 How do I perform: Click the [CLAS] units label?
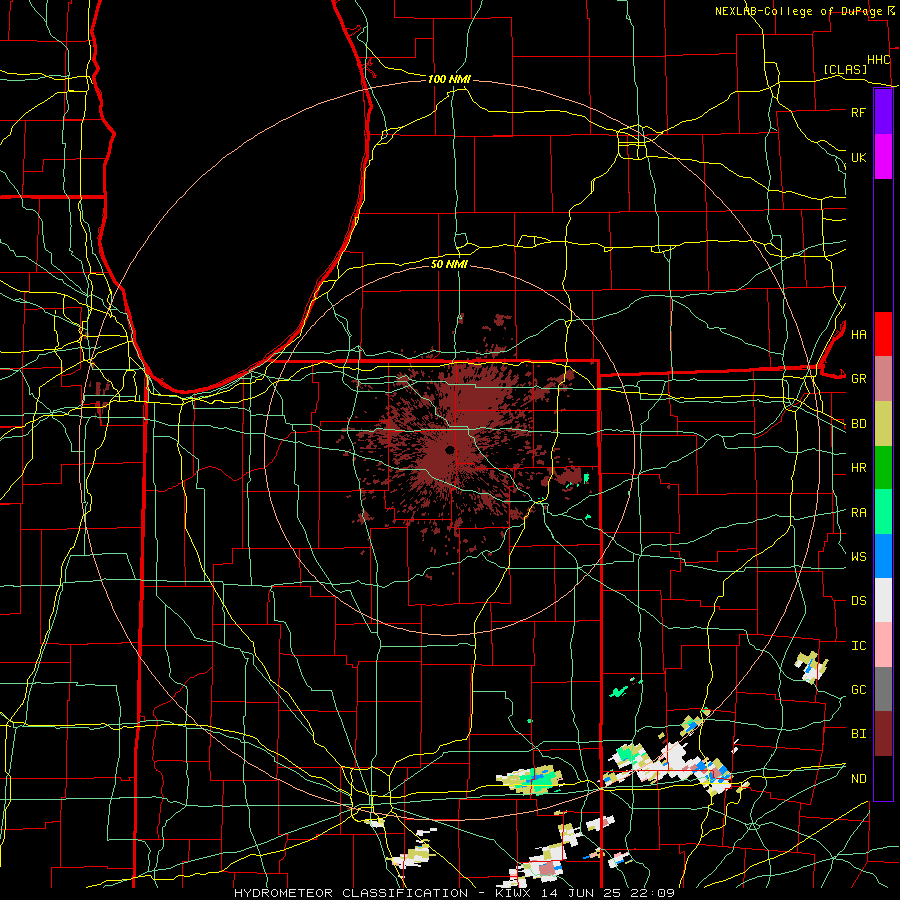pyautogui.click(x=845, y=69)
